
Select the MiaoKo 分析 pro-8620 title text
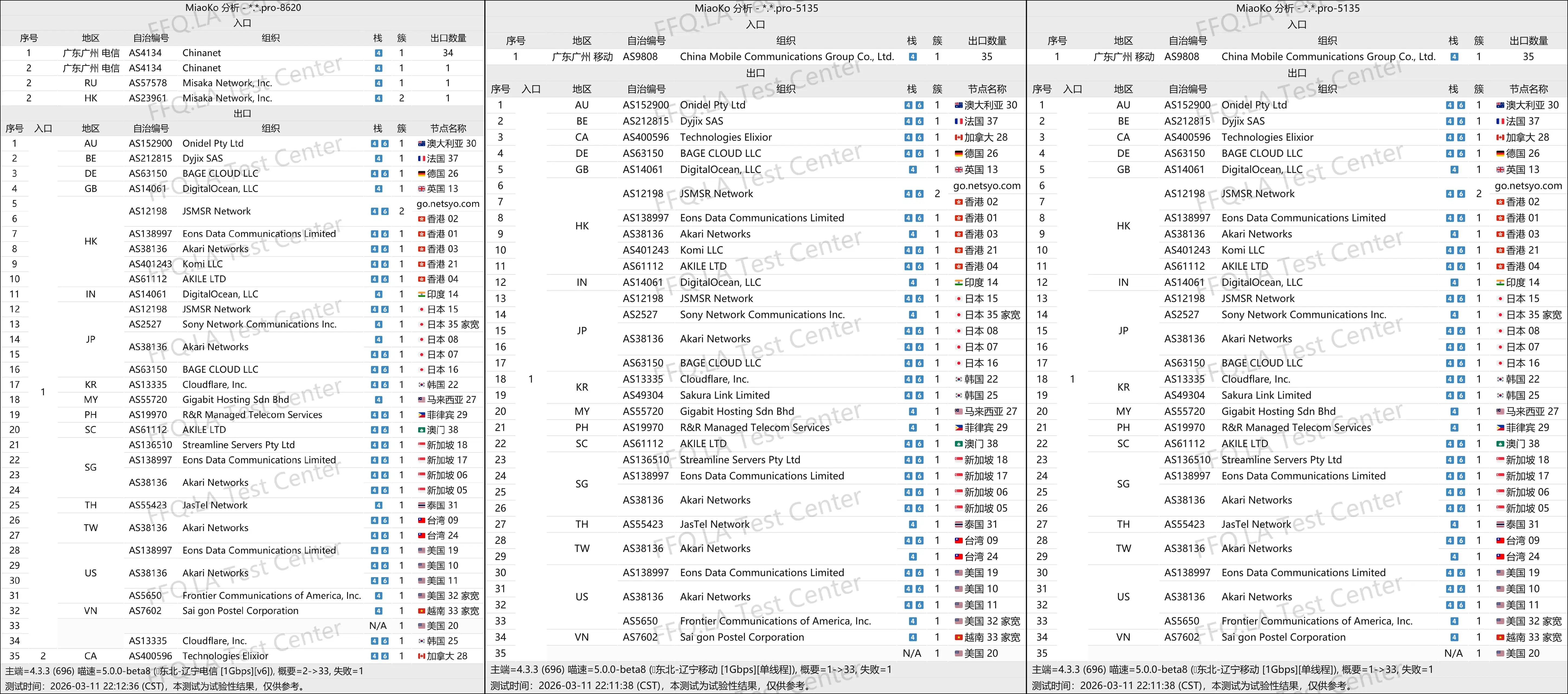coord(243,8)
